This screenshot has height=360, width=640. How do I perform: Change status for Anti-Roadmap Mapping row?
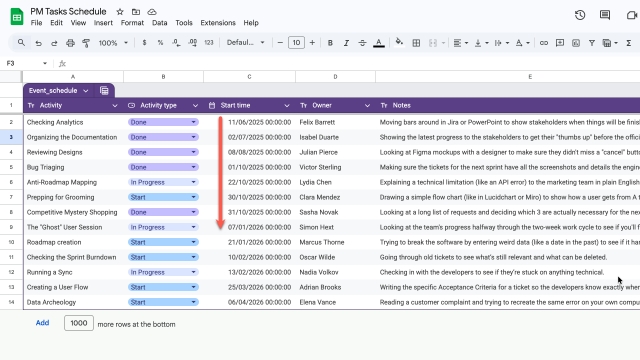pyautogui.click(x=163, y=182)
